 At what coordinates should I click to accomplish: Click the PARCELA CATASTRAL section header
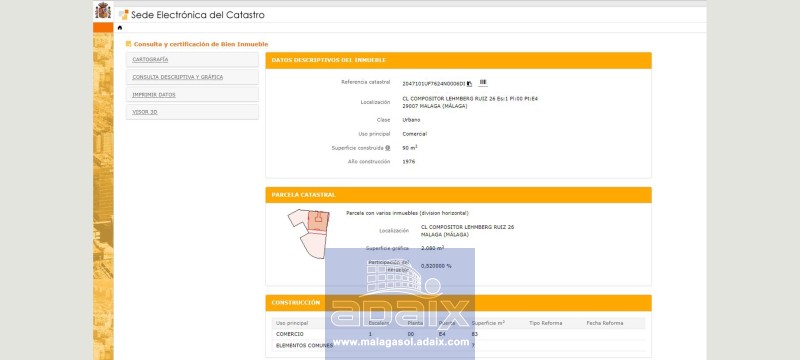(x=458, y=195)
